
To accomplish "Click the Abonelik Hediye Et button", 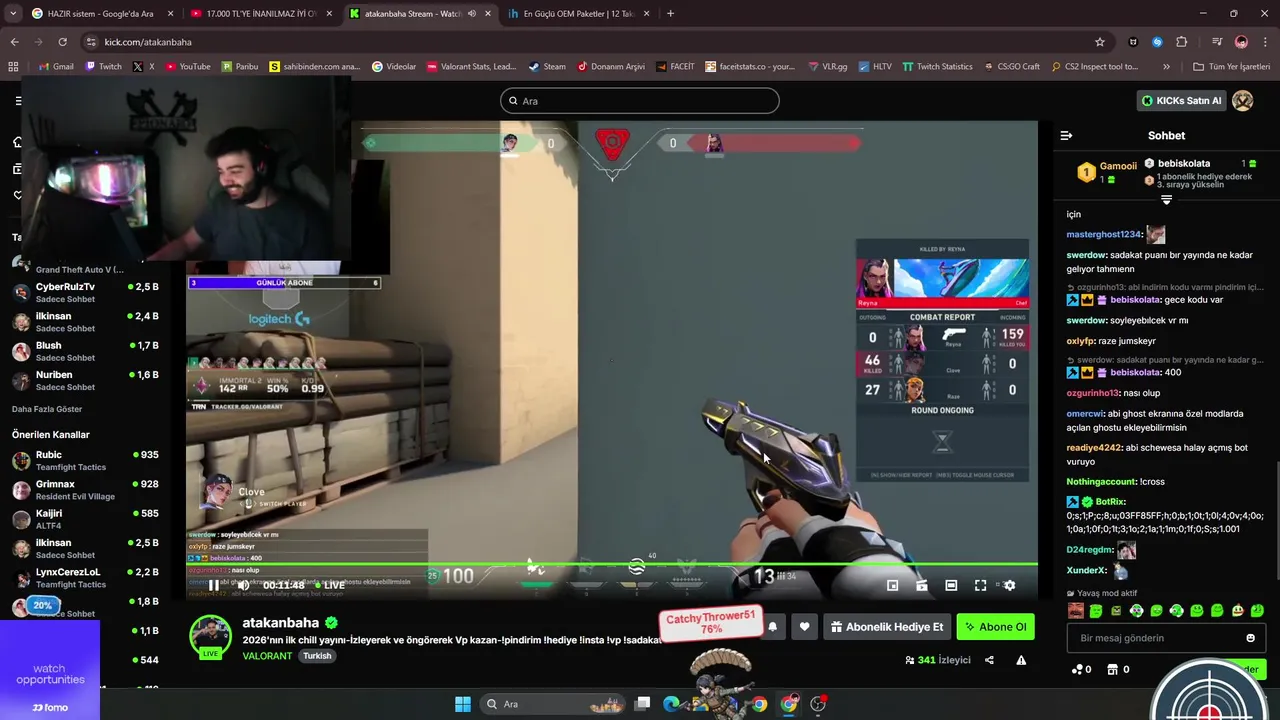I will coord(886,627).
